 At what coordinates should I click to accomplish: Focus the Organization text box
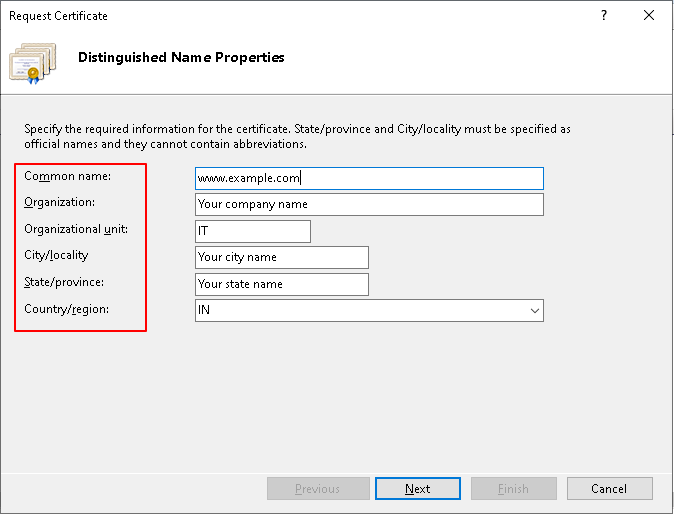(369, 204)
